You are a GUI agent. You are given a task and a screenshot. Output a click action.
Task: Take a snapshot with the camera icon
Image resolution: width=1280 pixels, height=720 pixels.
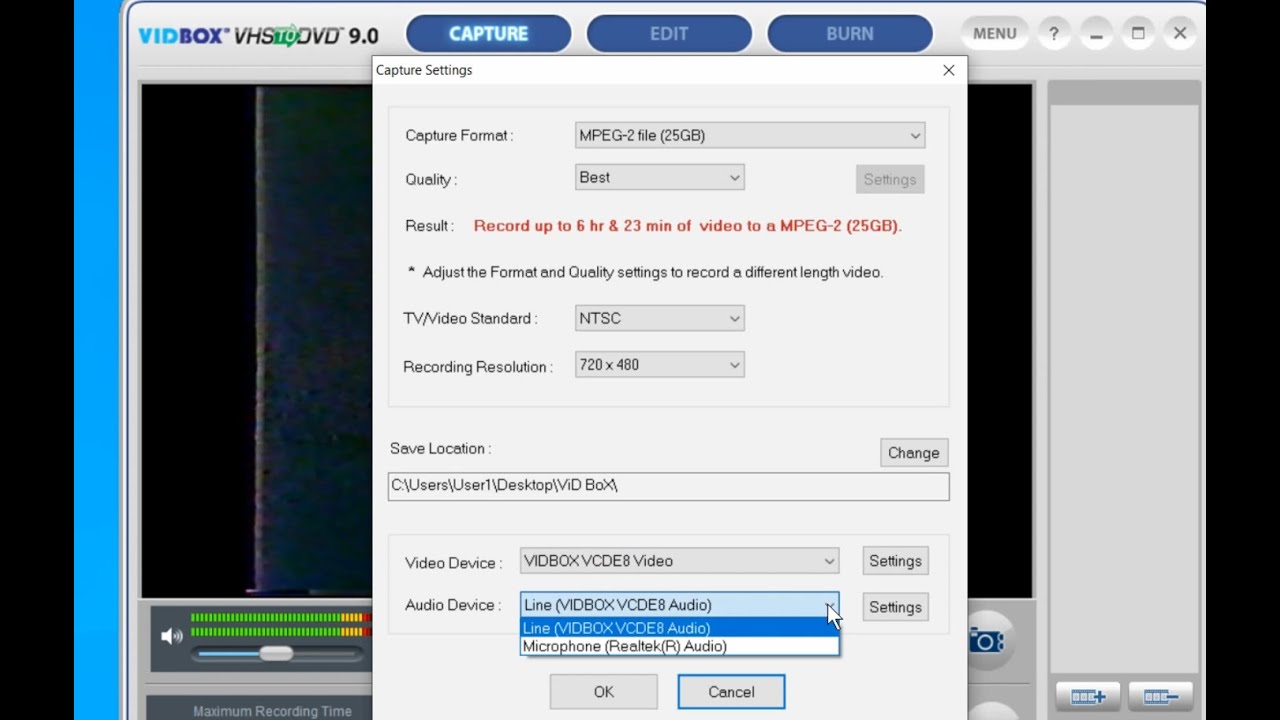coord(986,641)
